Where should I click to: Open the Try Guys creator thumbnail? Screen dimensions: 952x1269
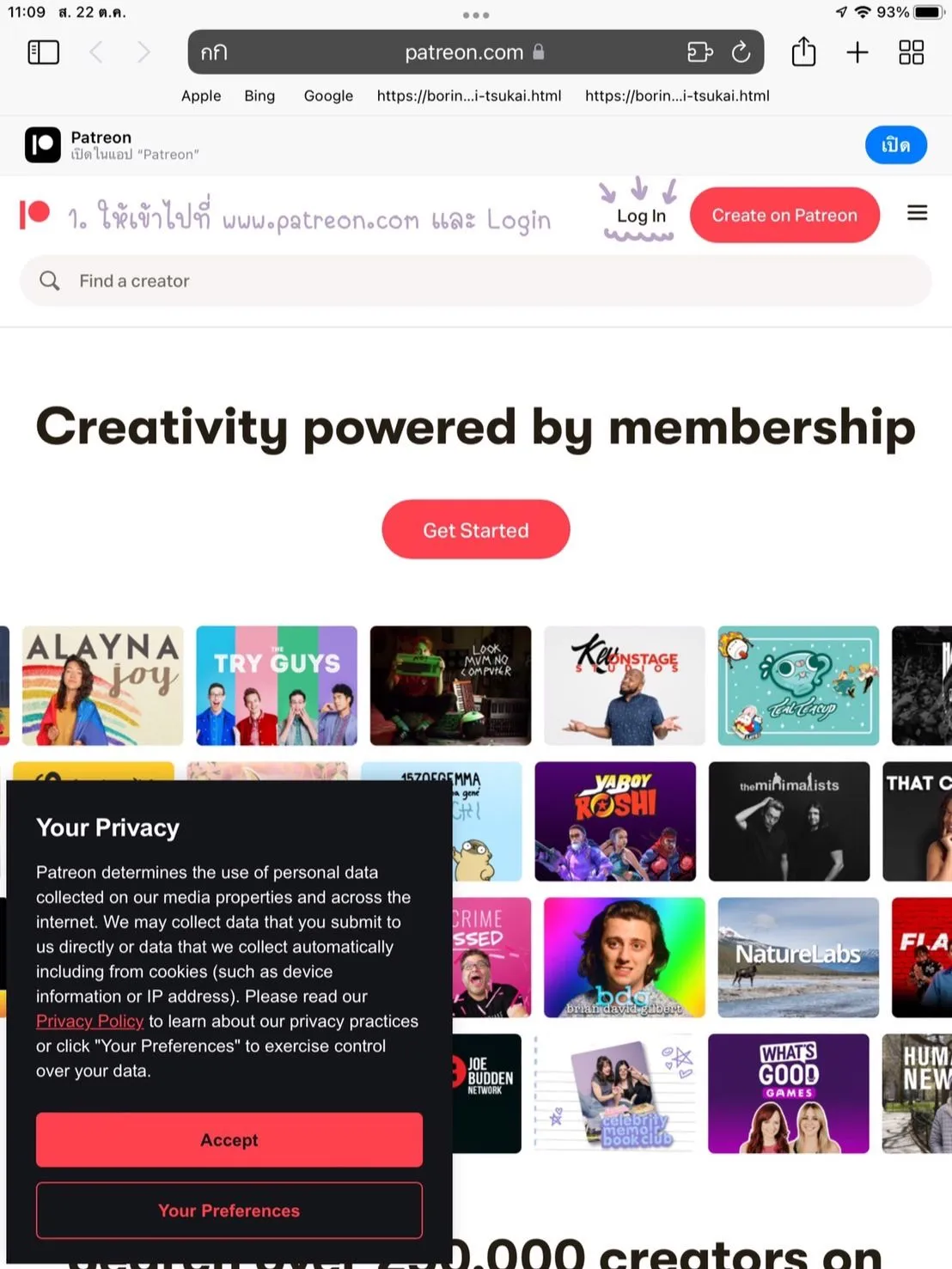pyautogui.click(x=277, y=686)
